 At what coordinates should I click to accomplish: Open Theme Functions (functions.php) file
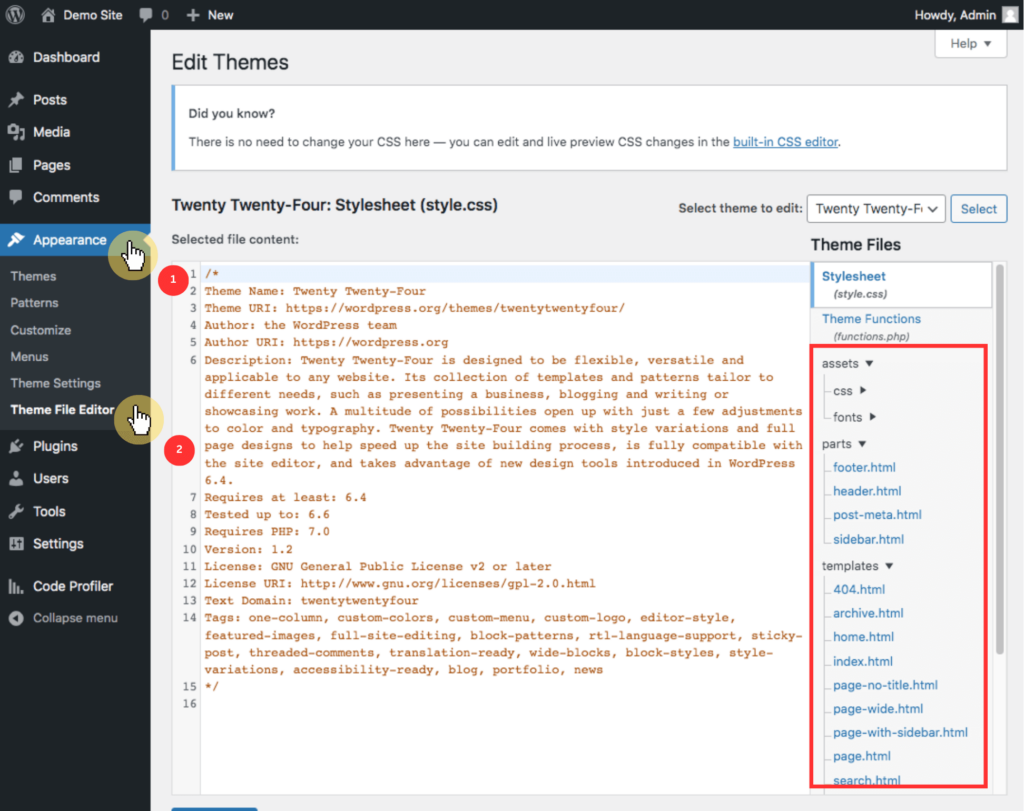pos(871,326)
